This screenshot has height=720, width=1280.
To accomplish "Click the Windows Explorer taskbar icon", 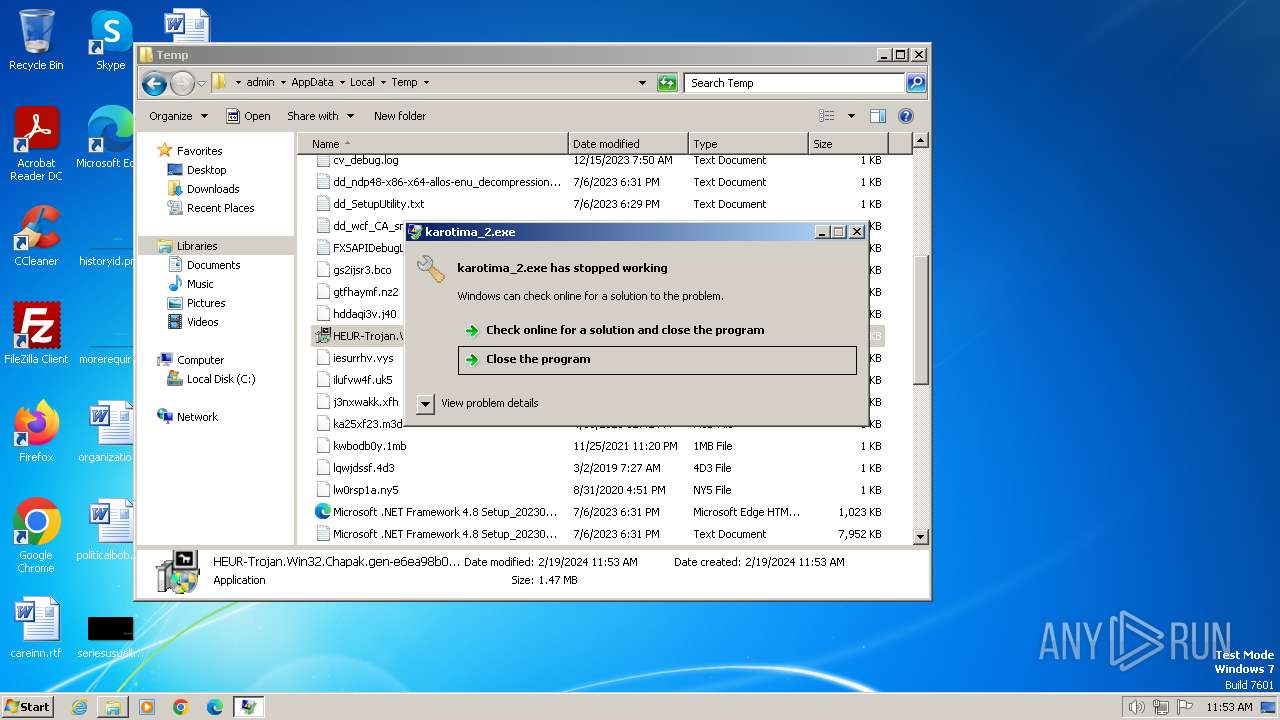I will pos(113,707).
